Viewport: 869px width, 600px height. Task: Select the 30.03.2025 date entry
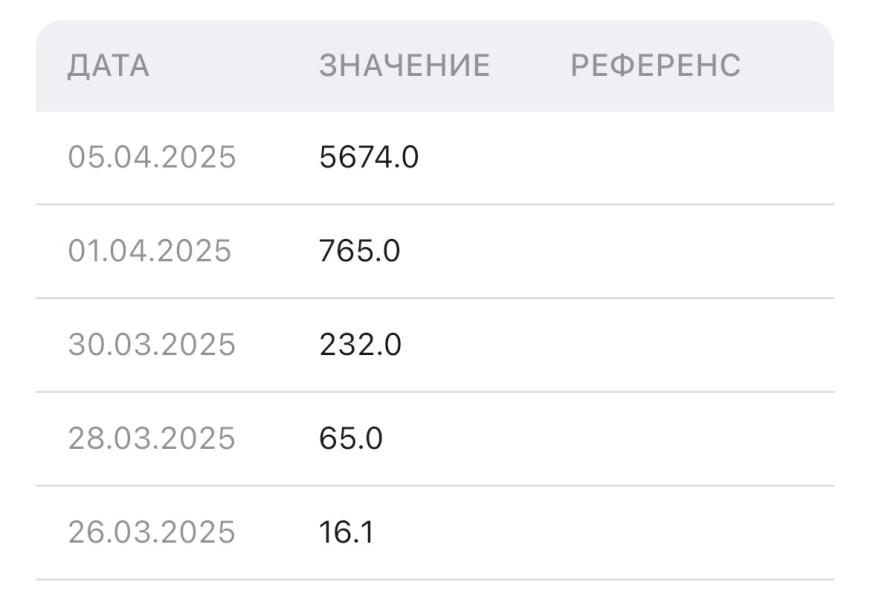[x=152, y=345]
